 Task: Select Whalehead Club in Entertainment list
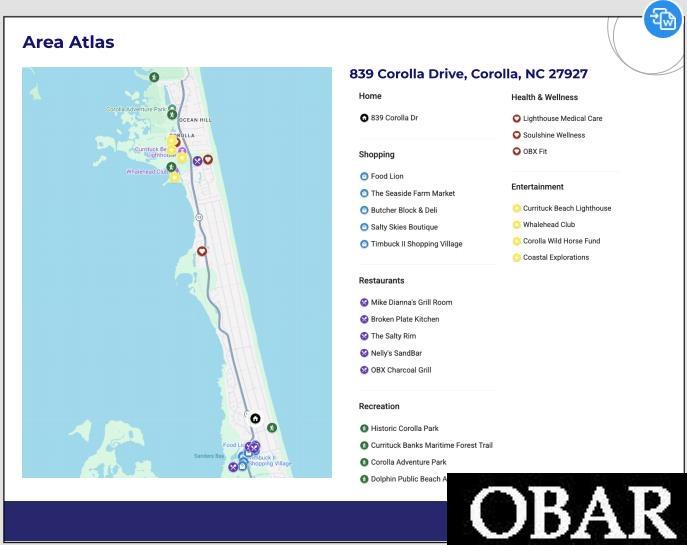point(543,224)
